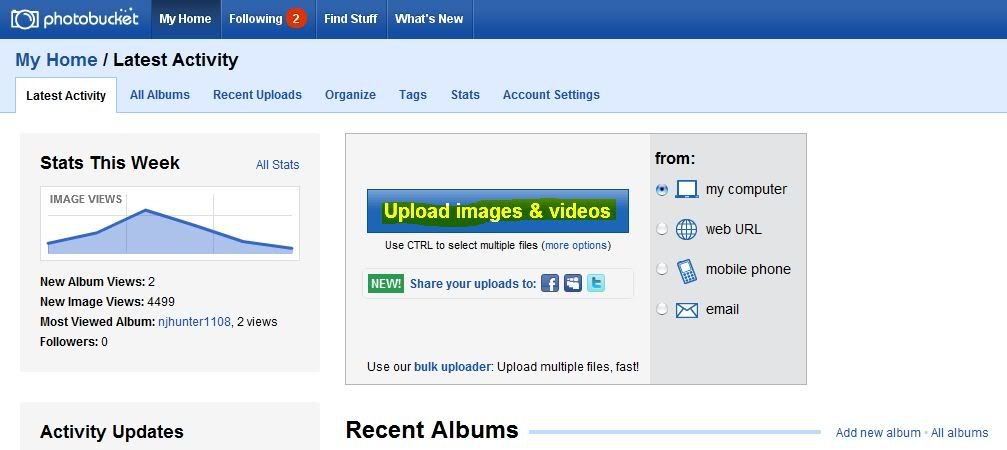Viewport: 1007px width, 450px height.
Task: Switch to the Tags tab
Action: (x=412, y=94)
